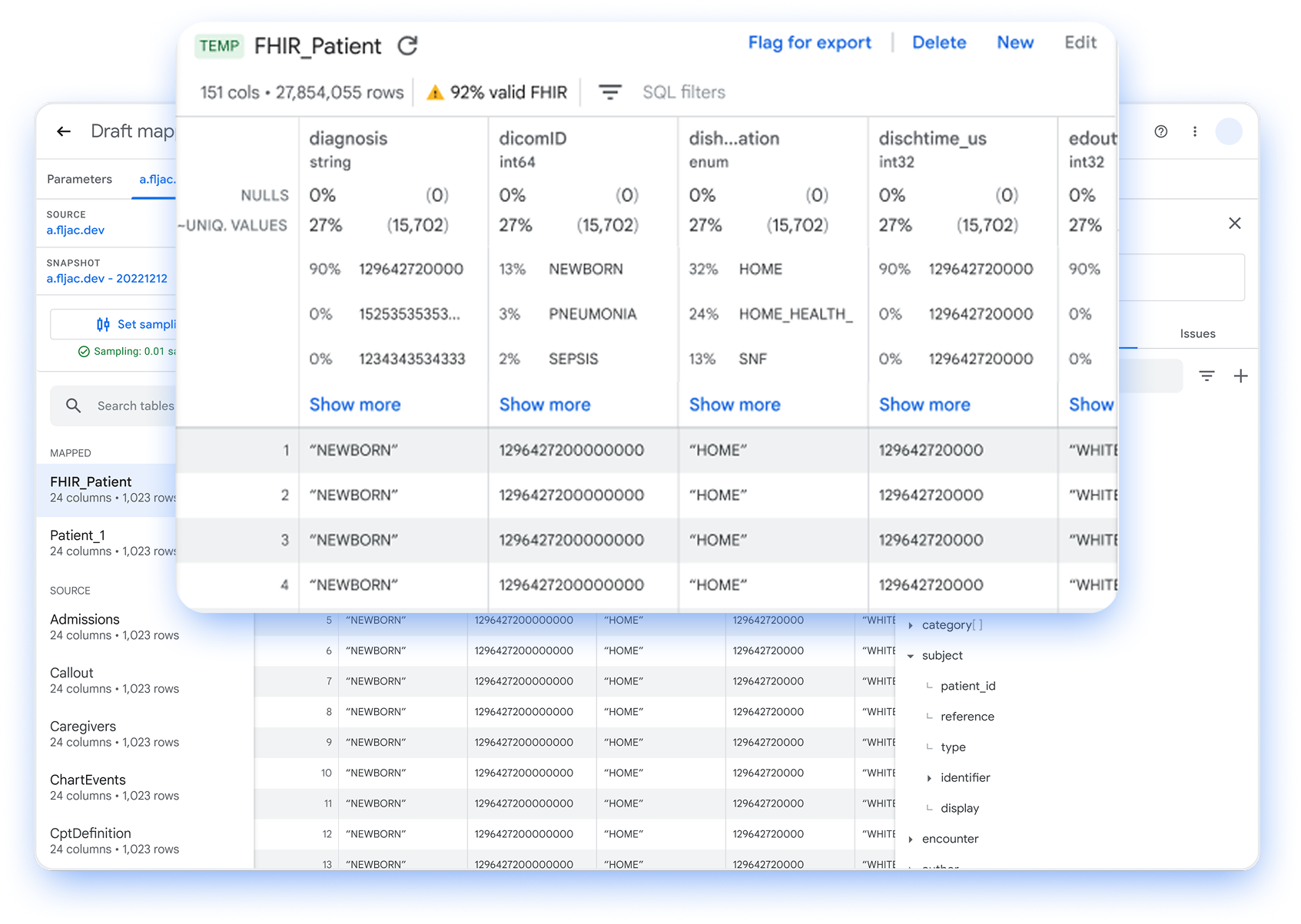Click the 151 cols row count text

click(x=302, y=92)
